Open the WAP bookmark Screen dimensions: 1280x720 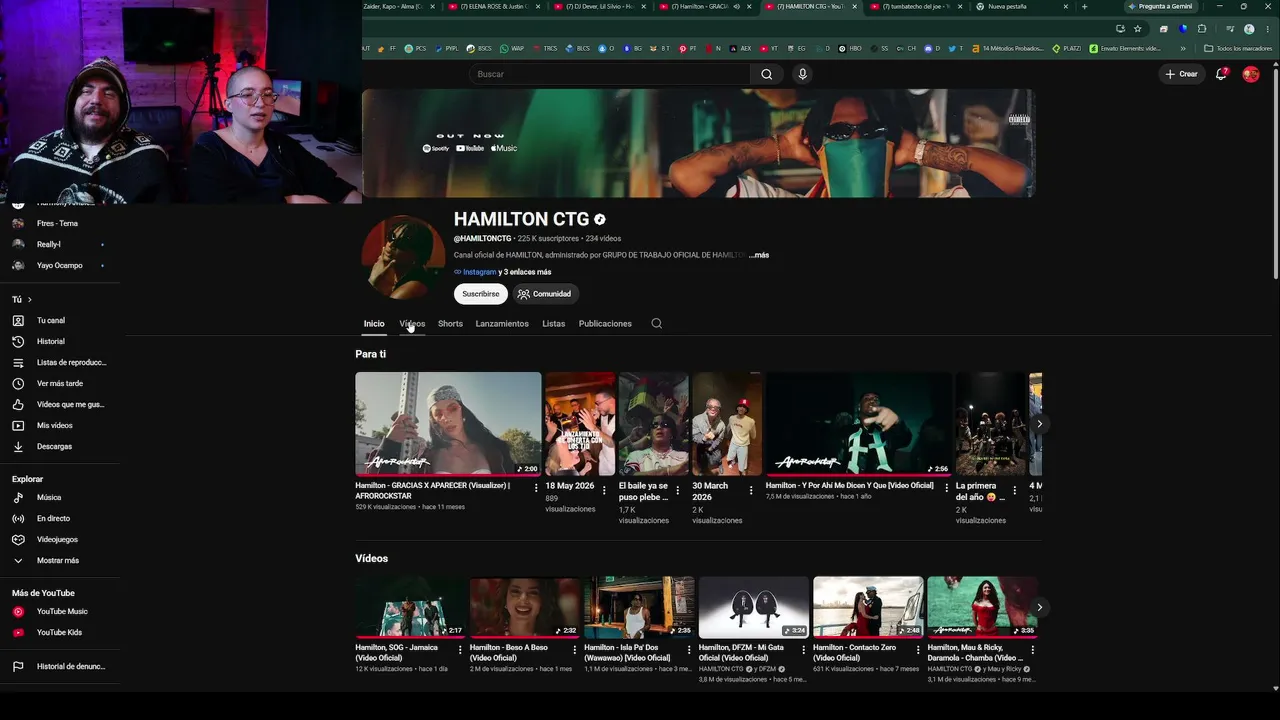(x=511, y=48)
